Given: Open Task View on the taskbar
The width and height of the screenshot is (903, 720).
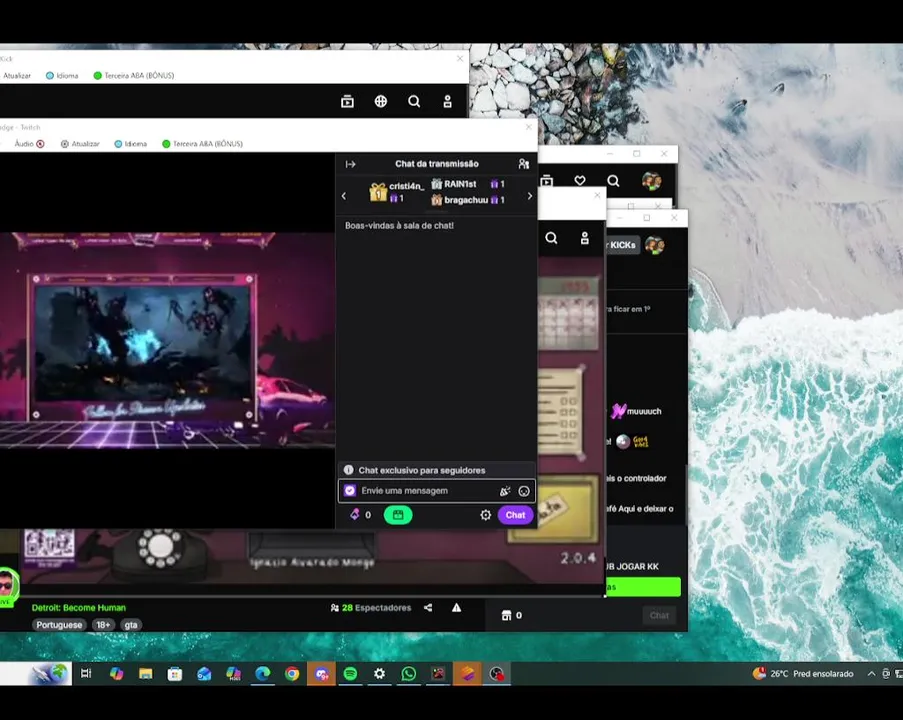Looking at the screenshot, I should (x=86, y=673).
